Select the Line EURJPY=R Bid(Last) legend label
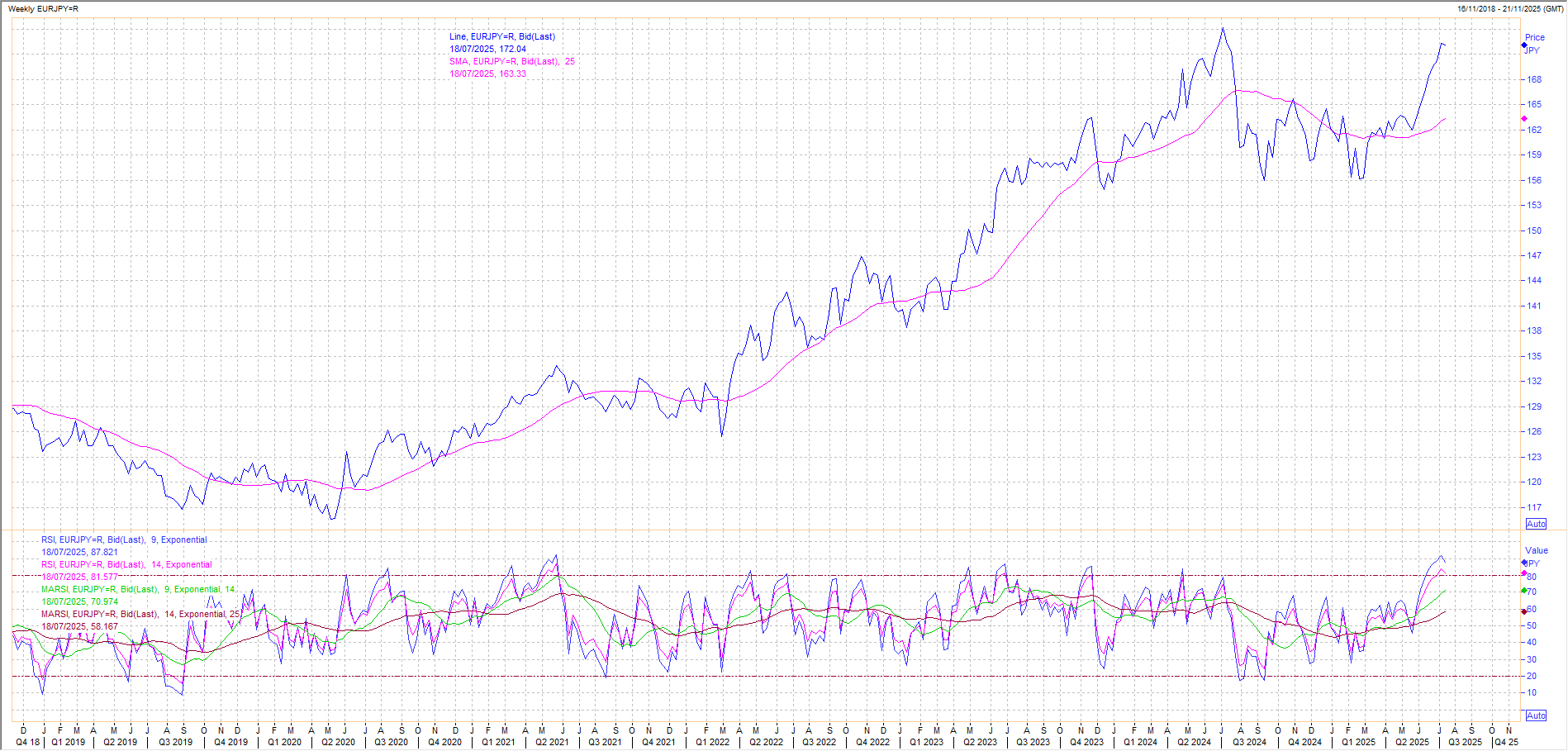The height and width of the screenshot is (751, 1568). point(501,36)
